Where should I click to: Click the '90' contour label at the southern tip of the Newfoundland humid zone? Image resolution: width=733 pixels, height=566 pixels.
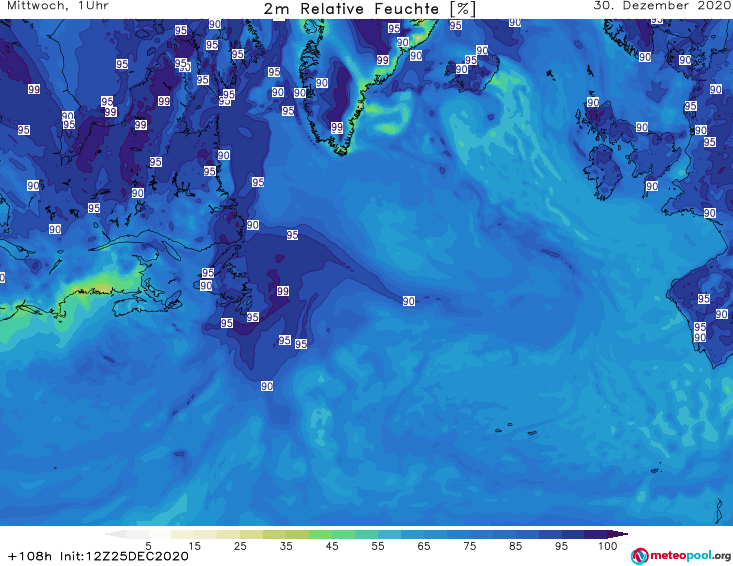click(266, 386)
